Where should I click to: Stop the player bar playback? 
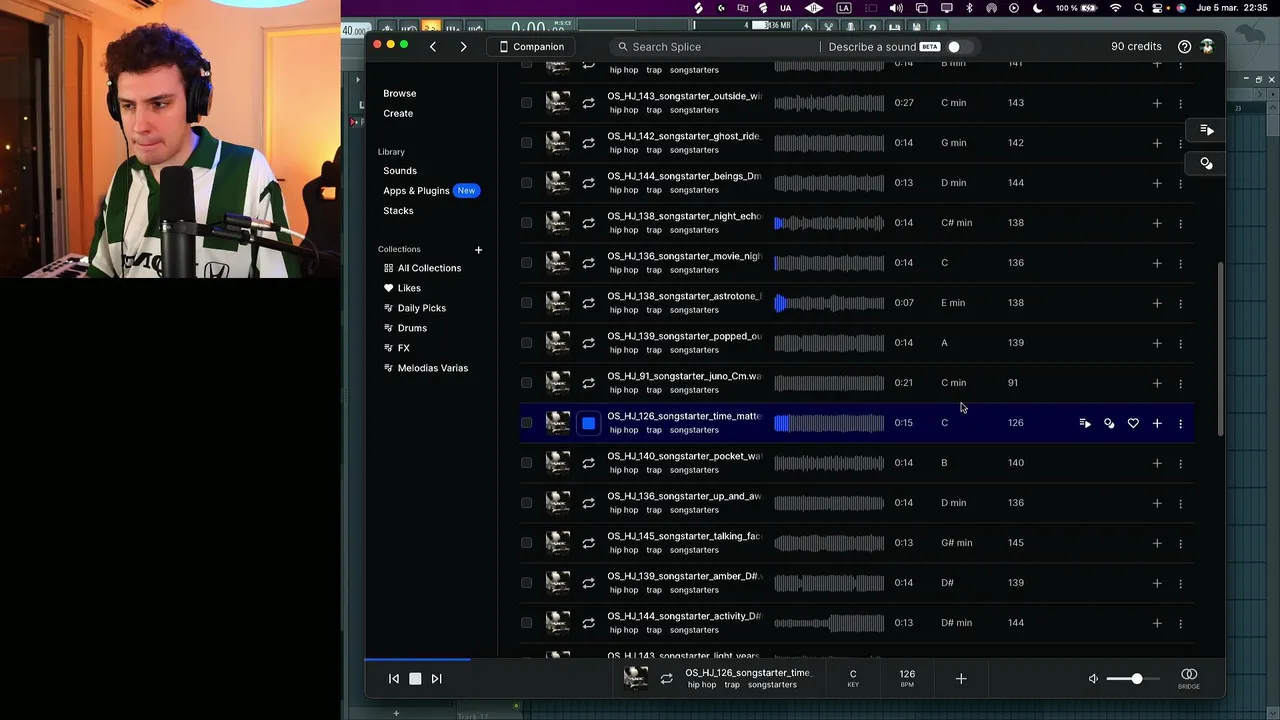click(415, 679)
